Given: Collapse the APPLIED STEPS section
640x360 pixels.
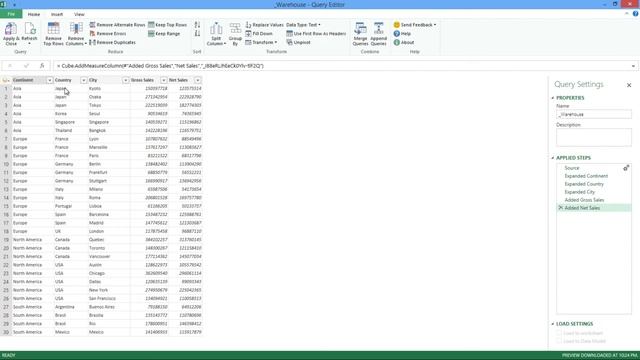Looking at the screenshot, I should (x=553, y=158).
